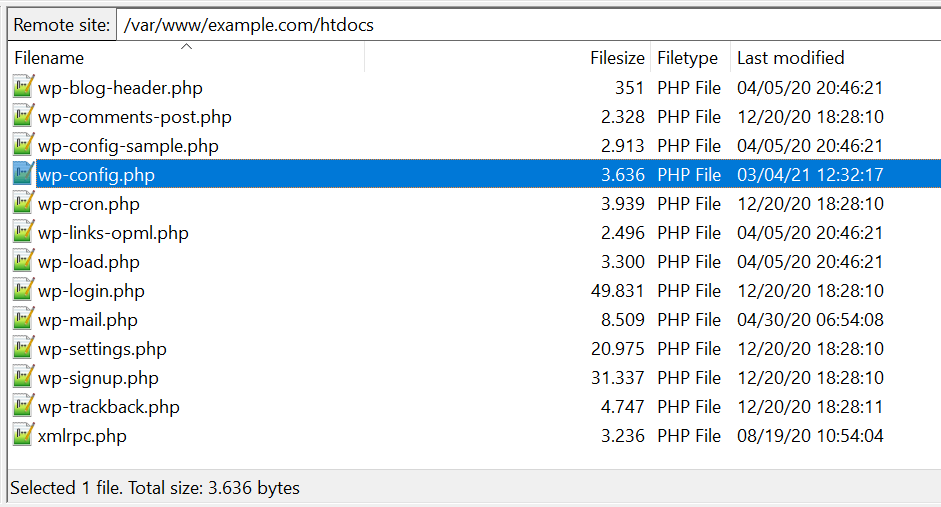Click the 04/30/20 06:54:08 modified date

[x=810, y=320]
